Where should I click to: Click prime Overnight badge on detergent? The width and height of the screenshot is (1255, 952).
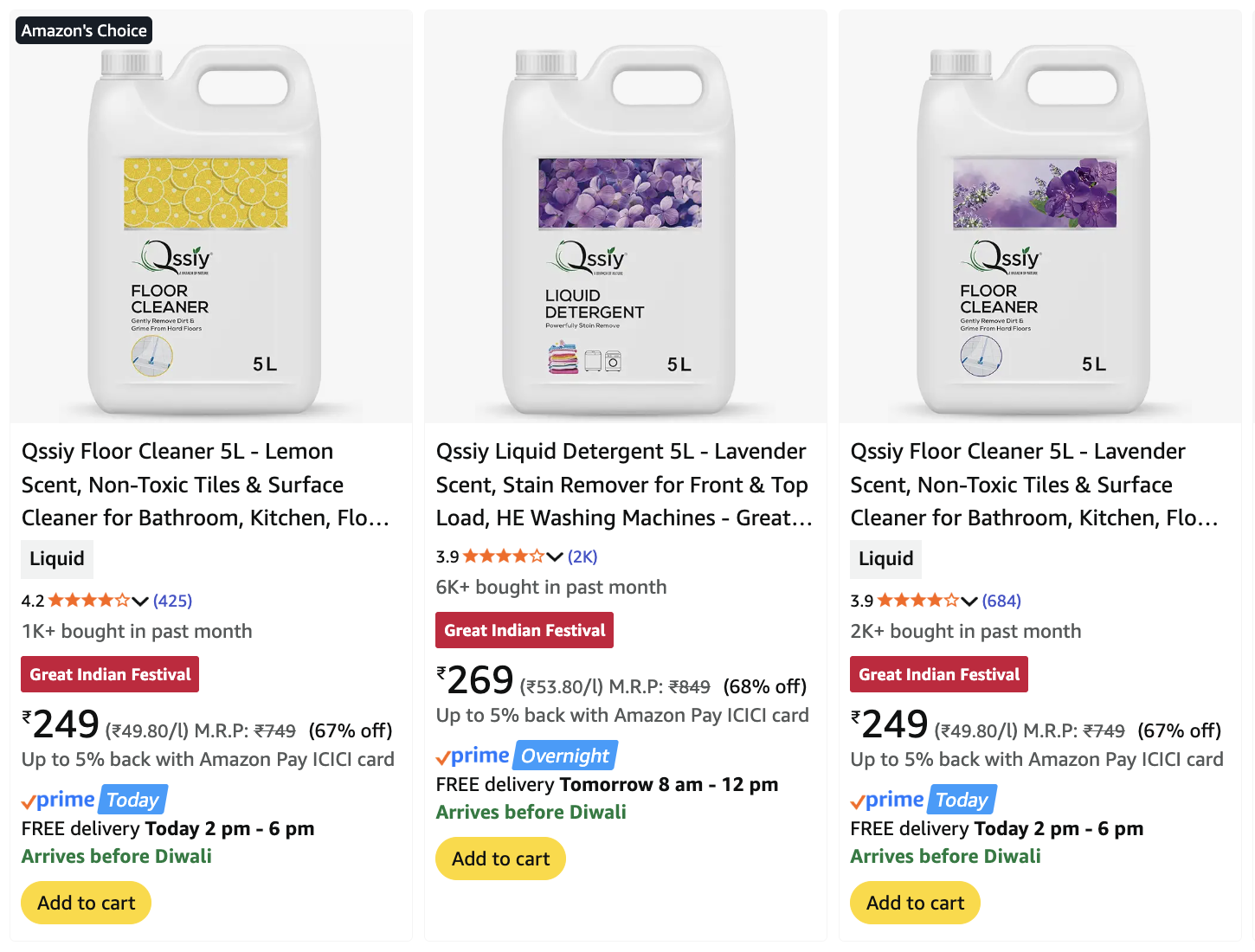click(526, 756)
